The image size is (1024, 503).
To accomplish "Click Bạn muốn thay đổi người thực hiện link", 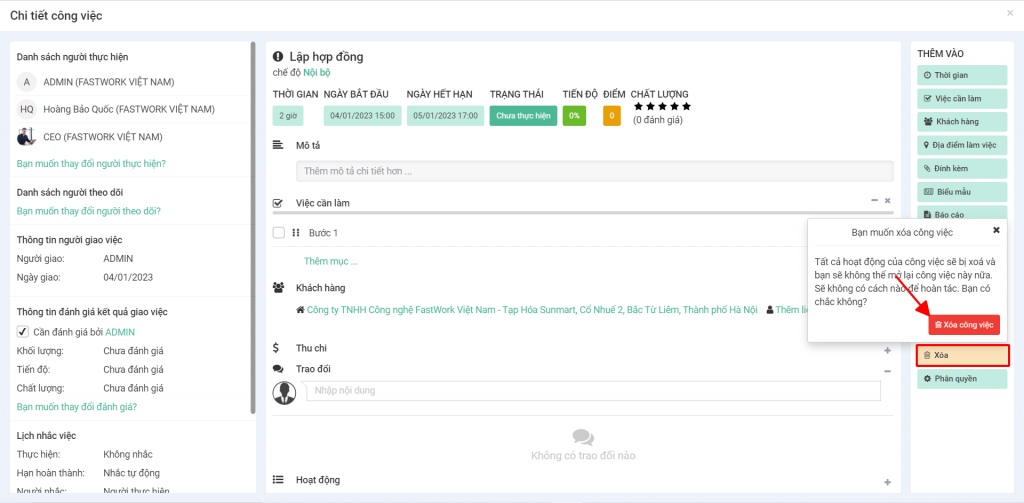I will point(91,163).
